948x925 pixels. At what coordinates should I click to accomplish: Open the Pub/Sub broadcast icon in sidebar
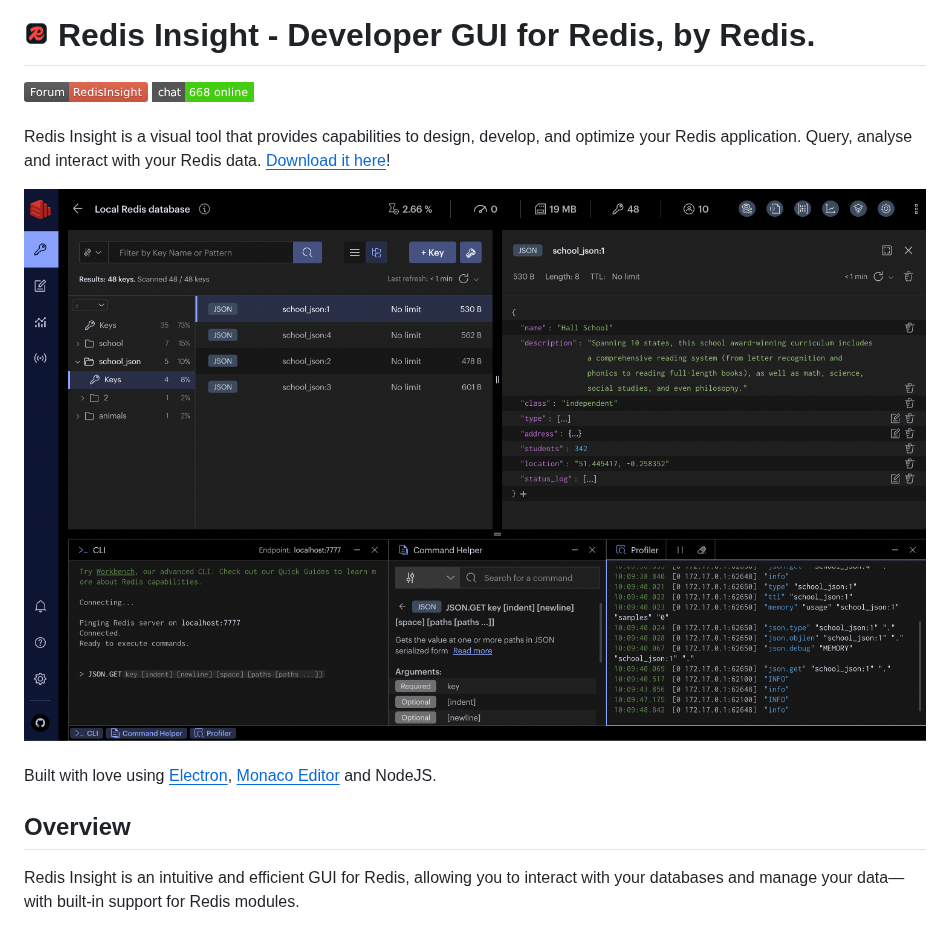[41, 358]
